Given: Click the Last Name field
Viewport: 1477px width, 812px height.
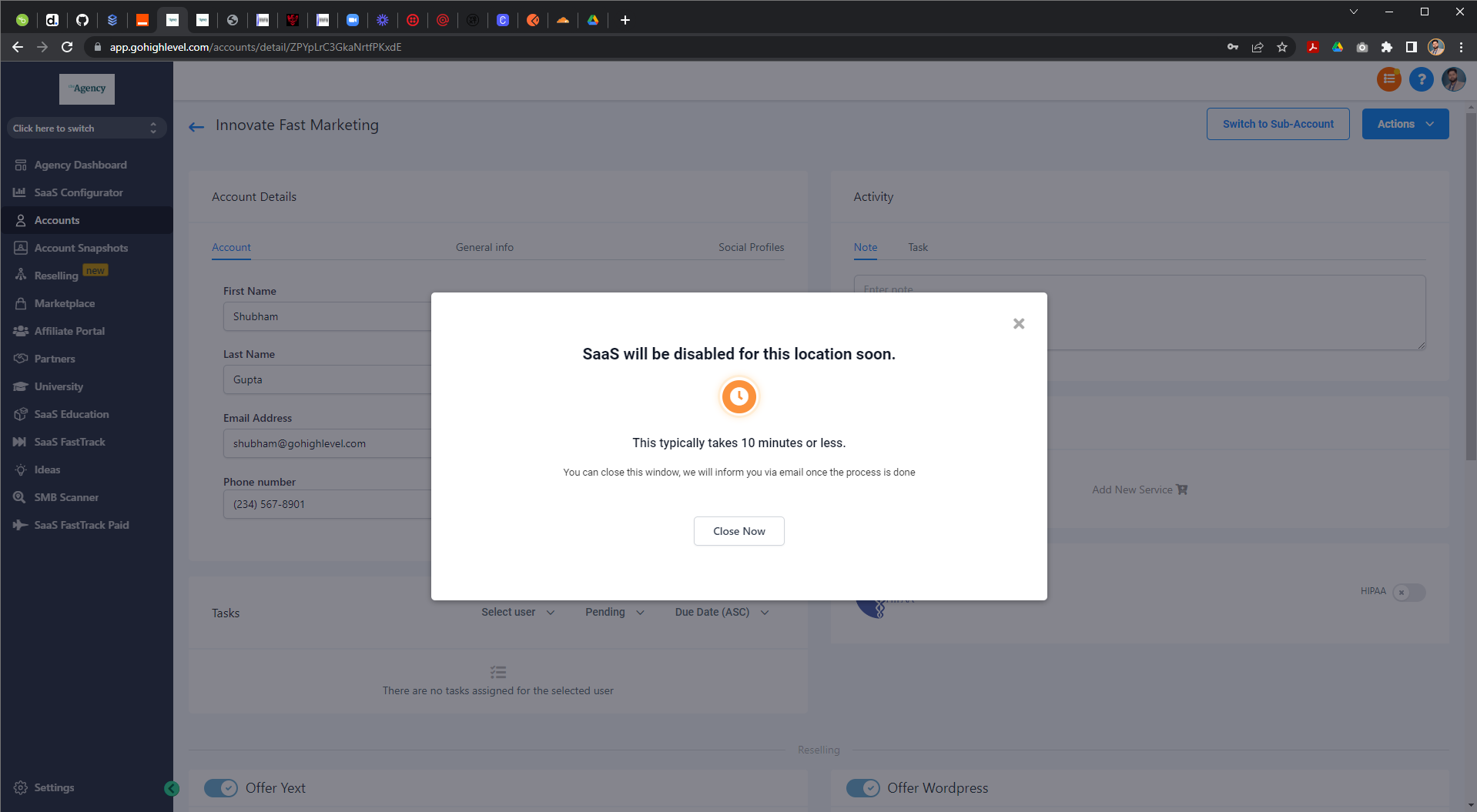Looking at the screenshot, I should [327, 379].
